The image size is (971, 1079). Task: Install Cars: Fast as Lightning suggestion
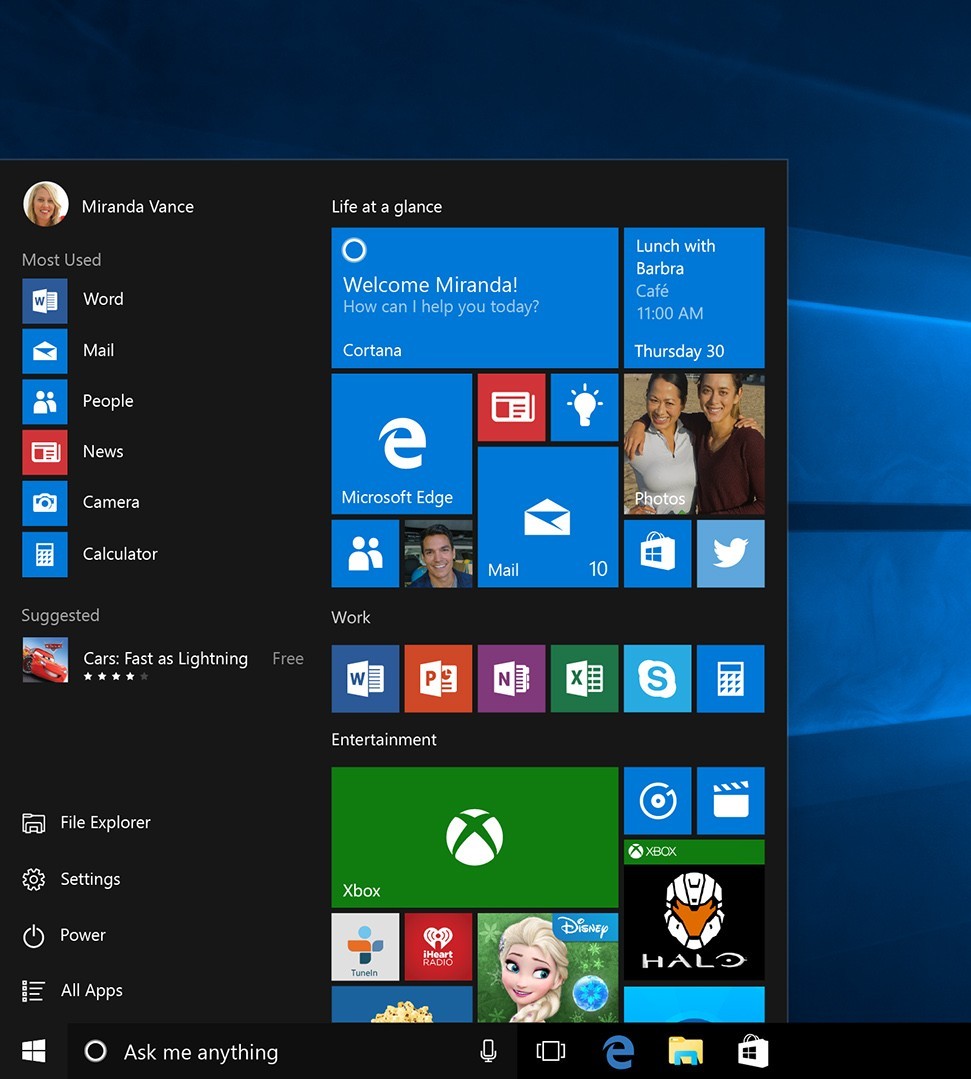point(165,659)
